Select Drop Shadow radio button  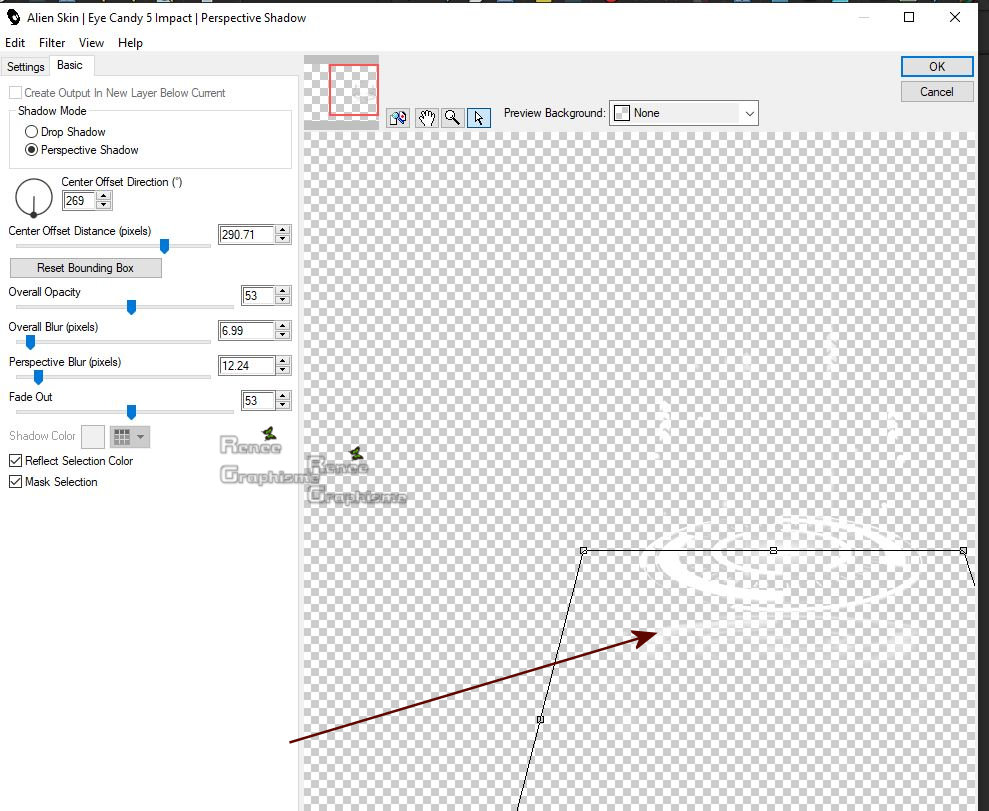click(x=31, y=132)
